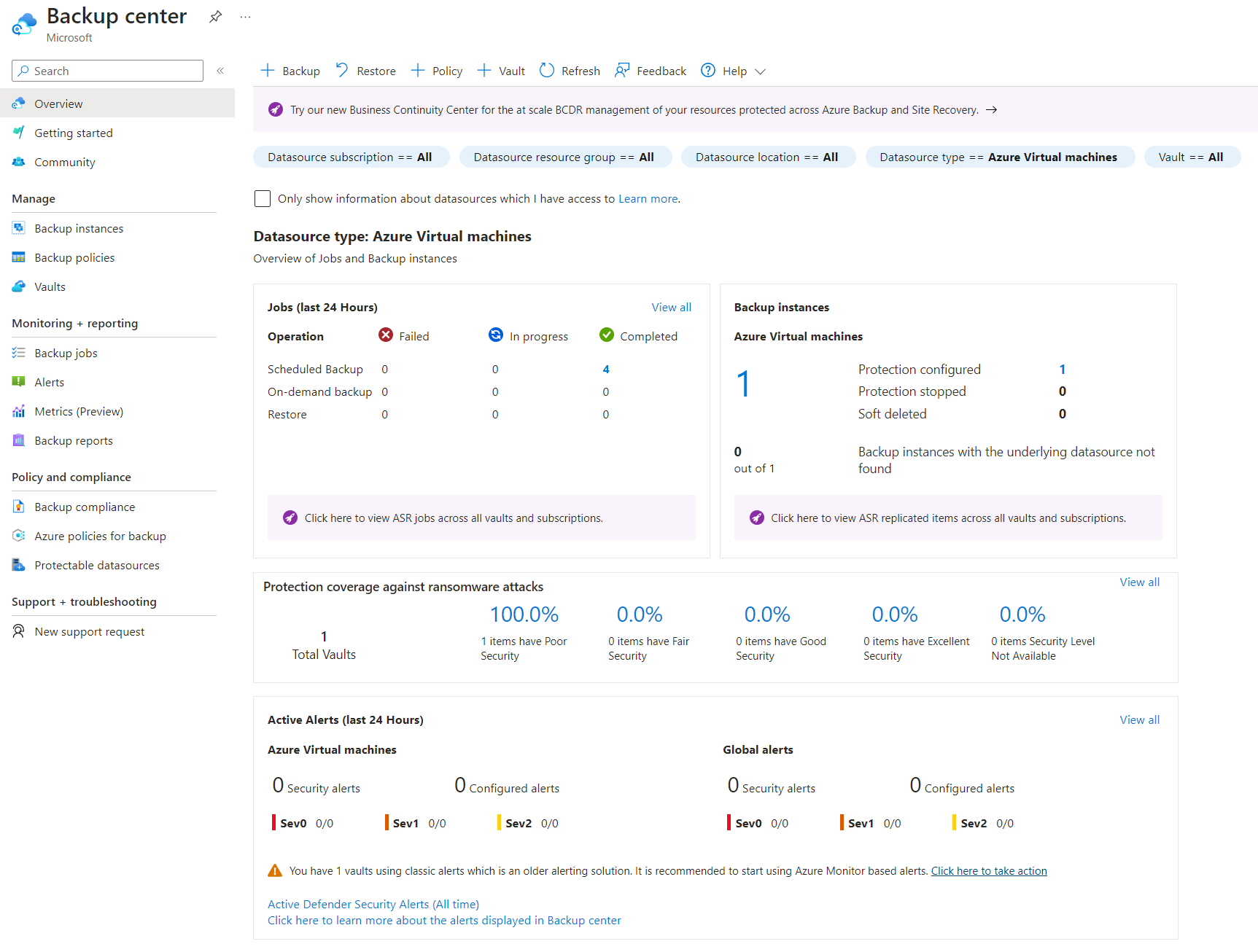The height and width of the screenshot is (952, 1258).
Task: Open the Datasource subscription filter
Action: click(351, 157)
